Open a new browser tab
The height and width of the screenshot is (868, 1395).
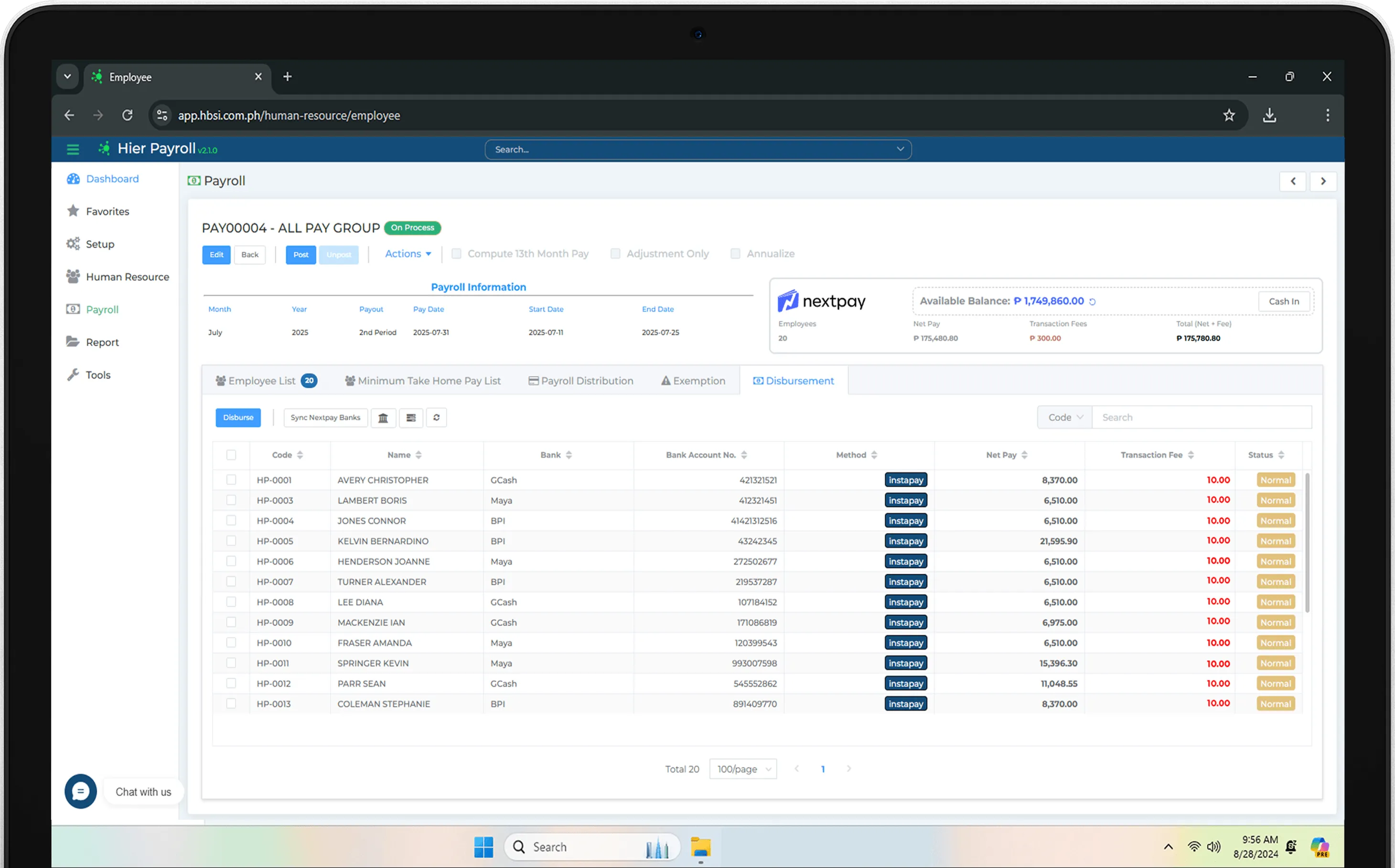coord(287,76)
